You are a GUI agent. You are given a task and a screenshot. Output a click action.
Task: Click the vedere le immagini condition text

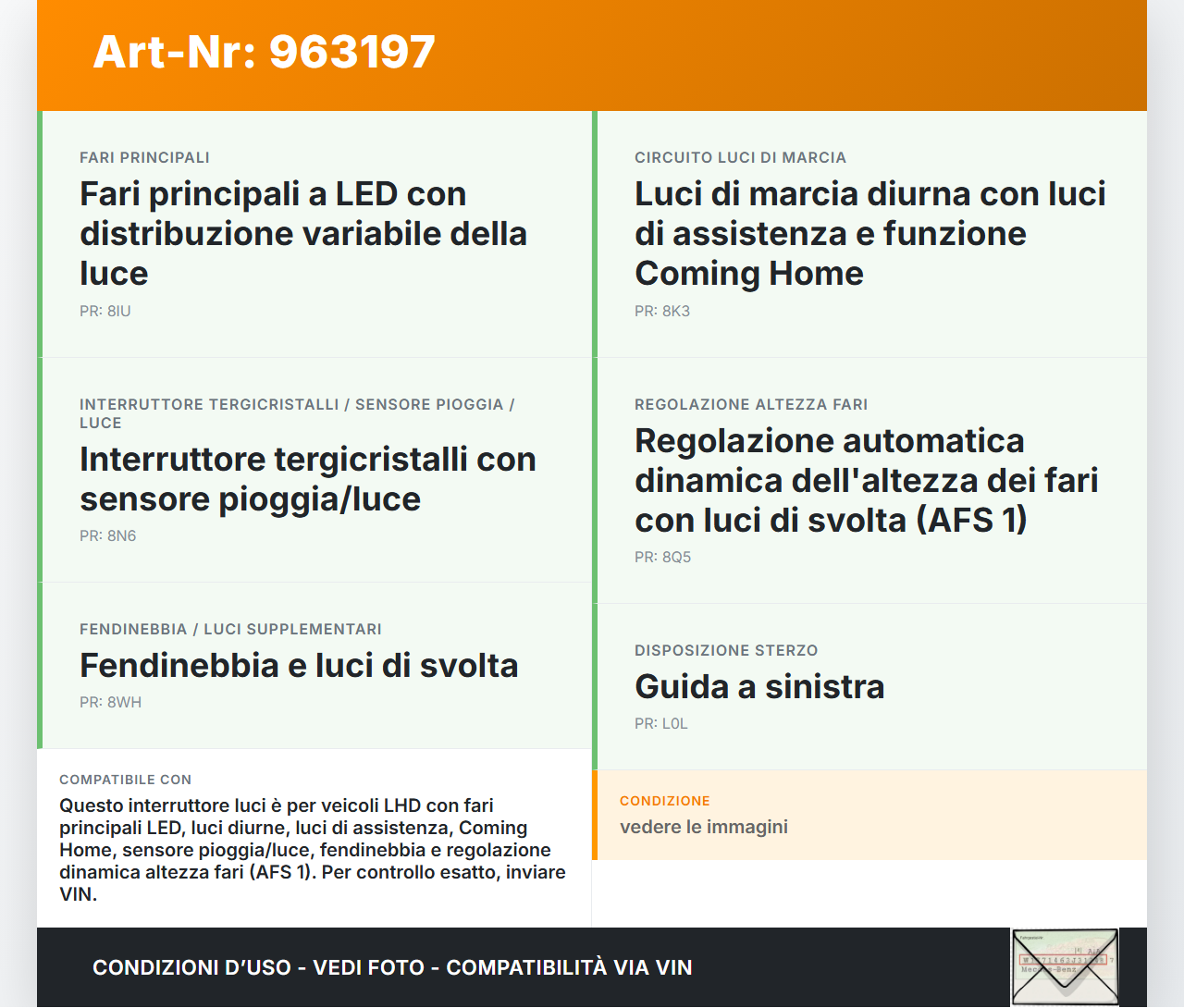click(x=704, y=826)
